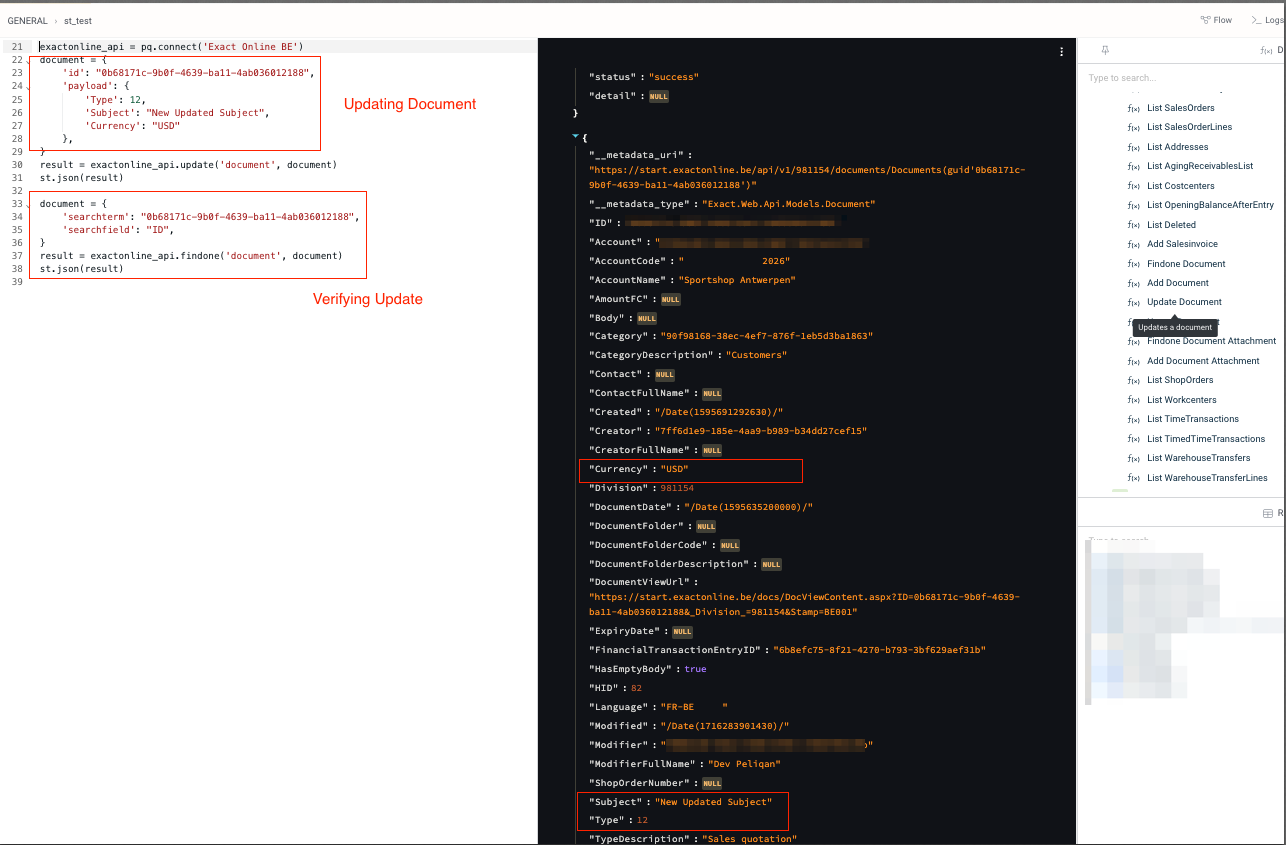Viewport: 1286px width, 845px height.
Task: Choose Findone Document Attachment
Action: tap(1211, 341)
